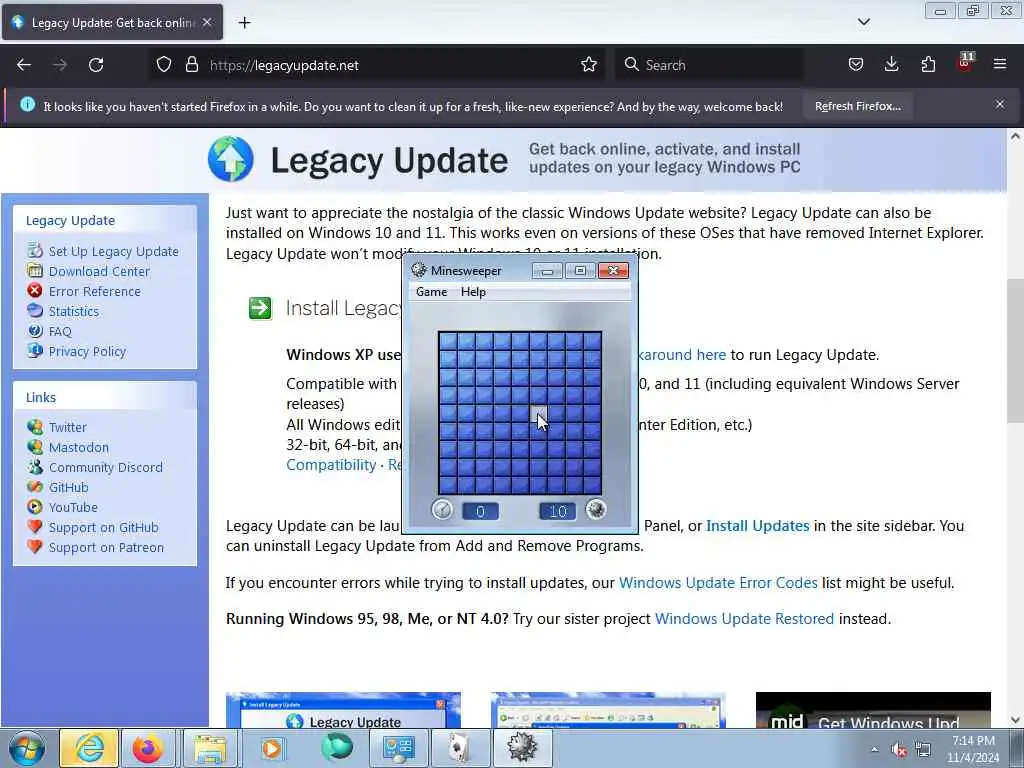Close the Legacy Update tab
Viewport: 1024px width, 768px height.
(206, 22)
